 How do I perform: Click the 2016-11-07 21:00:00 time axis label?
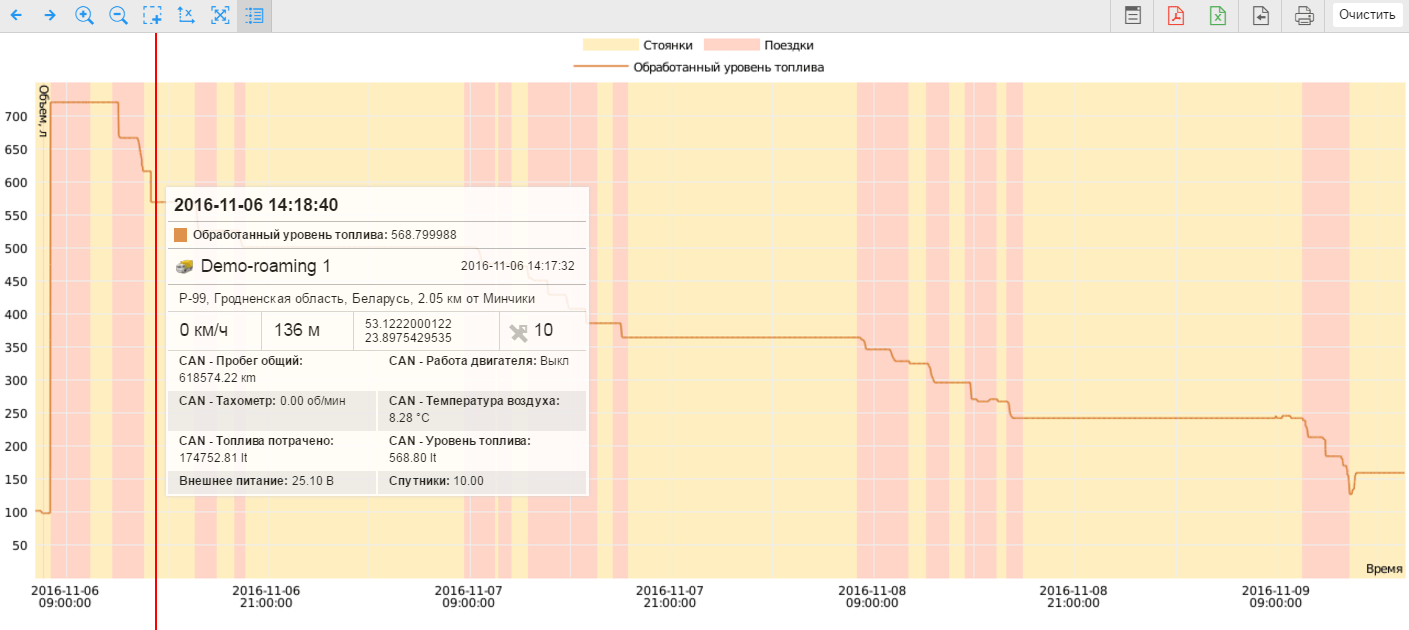[x=670, y=596]
